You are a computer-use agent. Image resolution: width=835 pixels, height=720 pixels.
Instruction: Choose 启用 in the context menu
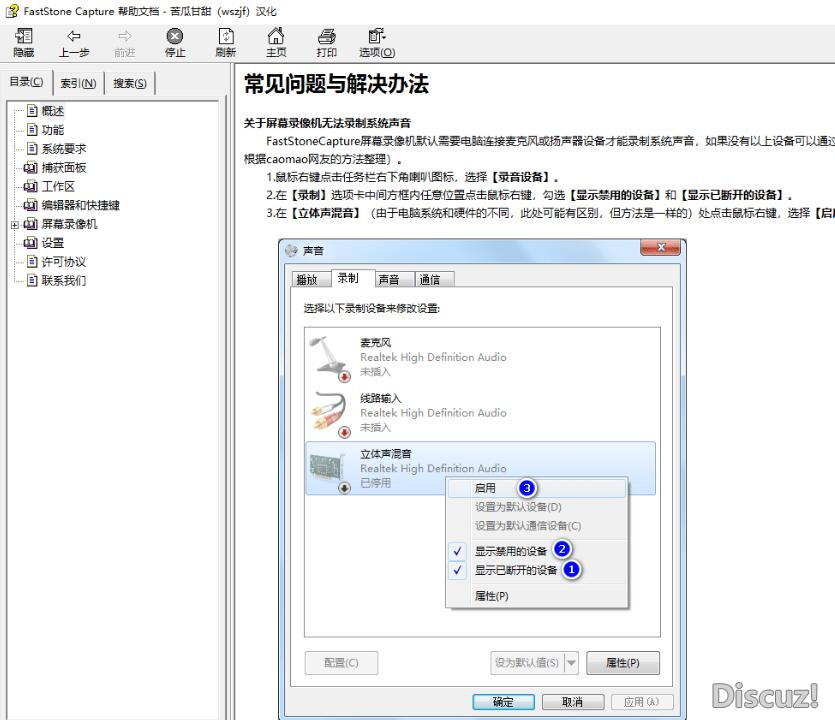click(x=486, y=488)
